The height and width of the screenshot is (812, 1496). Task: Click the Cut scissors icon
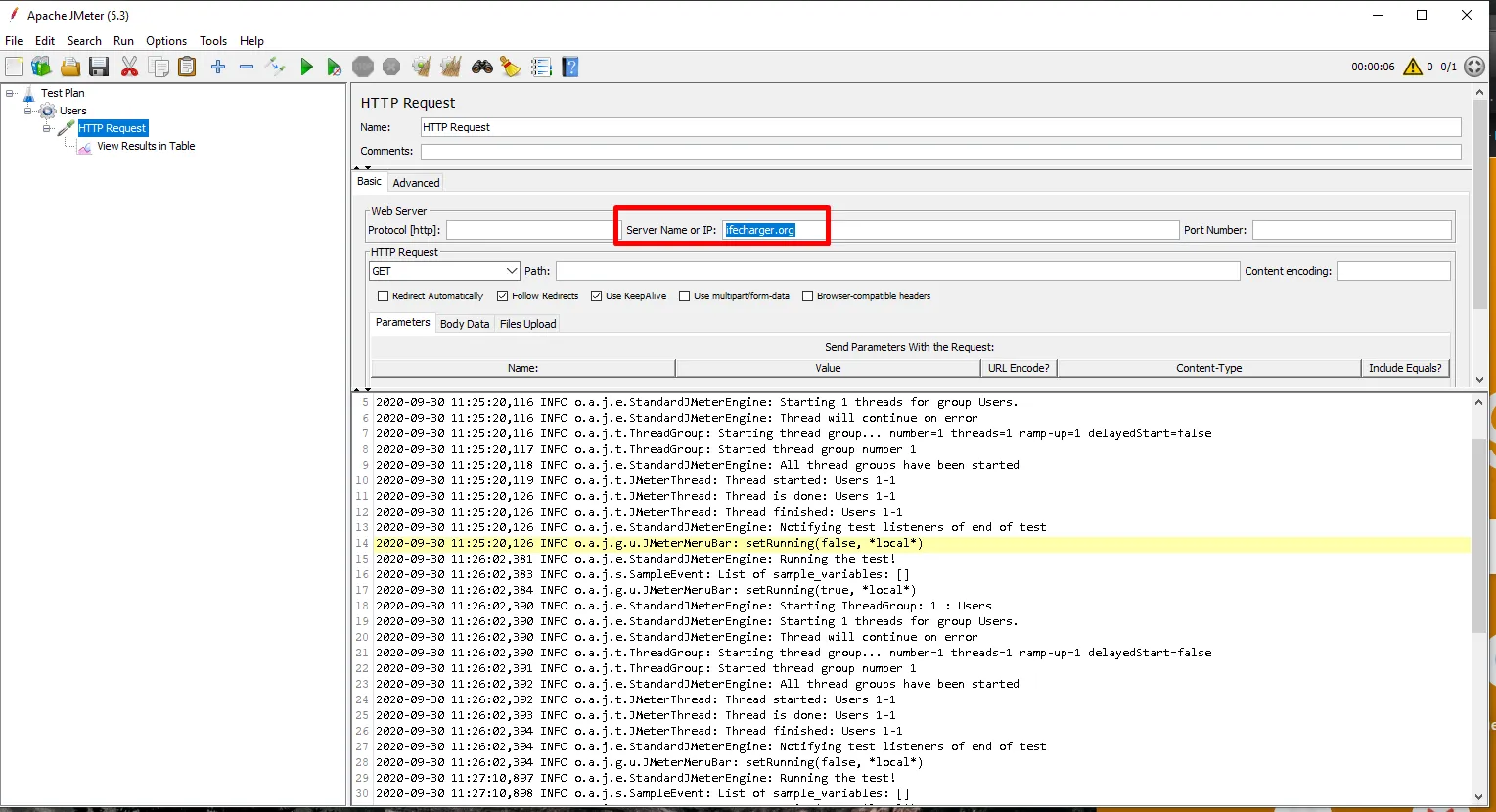[x=129, y=67]
